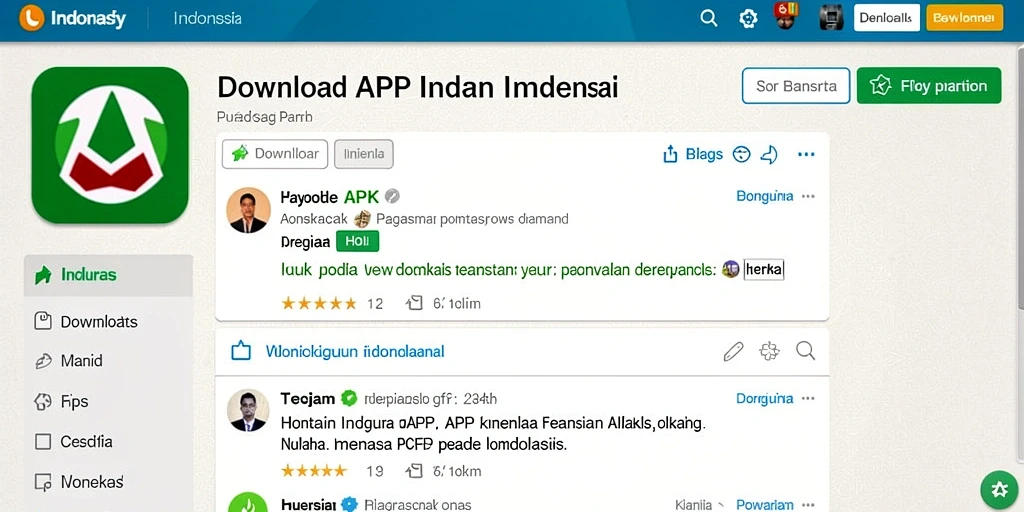
Task: Click green verified badge beside Tecjam
Action: (x=349, y=398)
